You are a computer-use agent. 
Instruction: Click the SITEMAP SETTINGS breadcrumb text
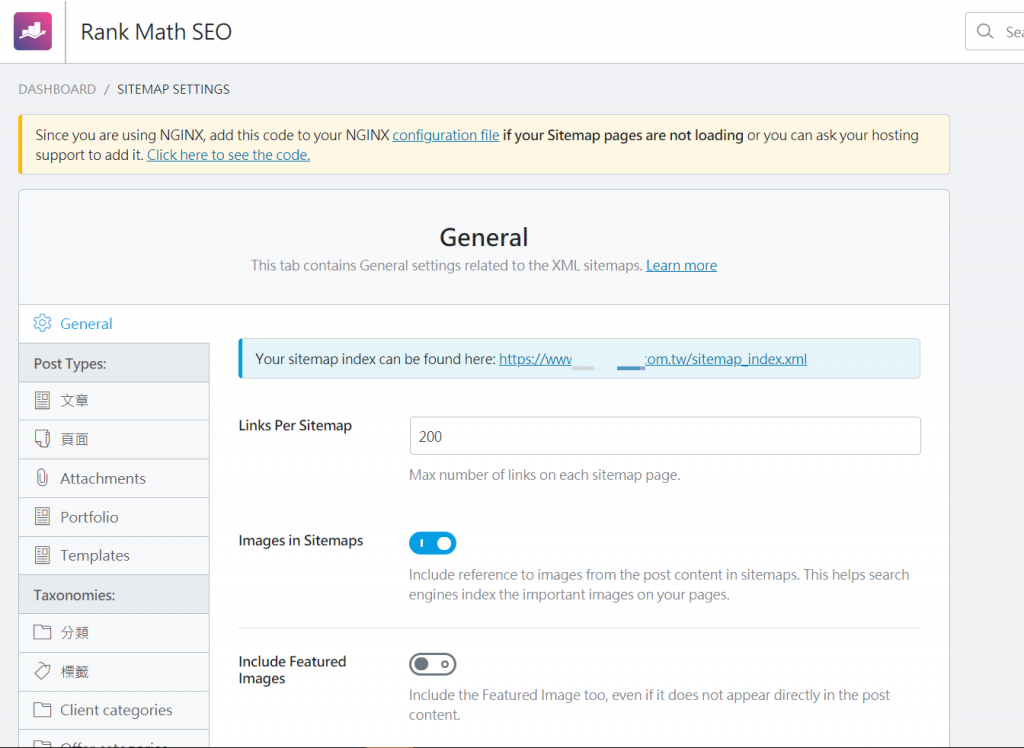click(173, 89)
